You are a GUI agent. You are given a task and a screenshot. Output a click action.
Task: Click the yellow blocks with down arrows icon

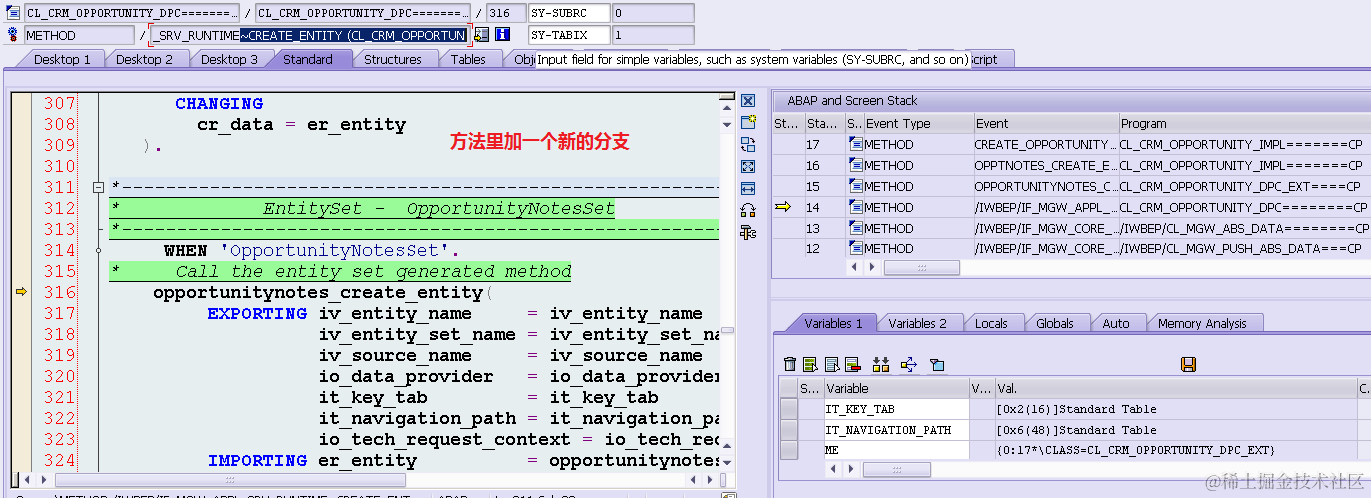881,365
